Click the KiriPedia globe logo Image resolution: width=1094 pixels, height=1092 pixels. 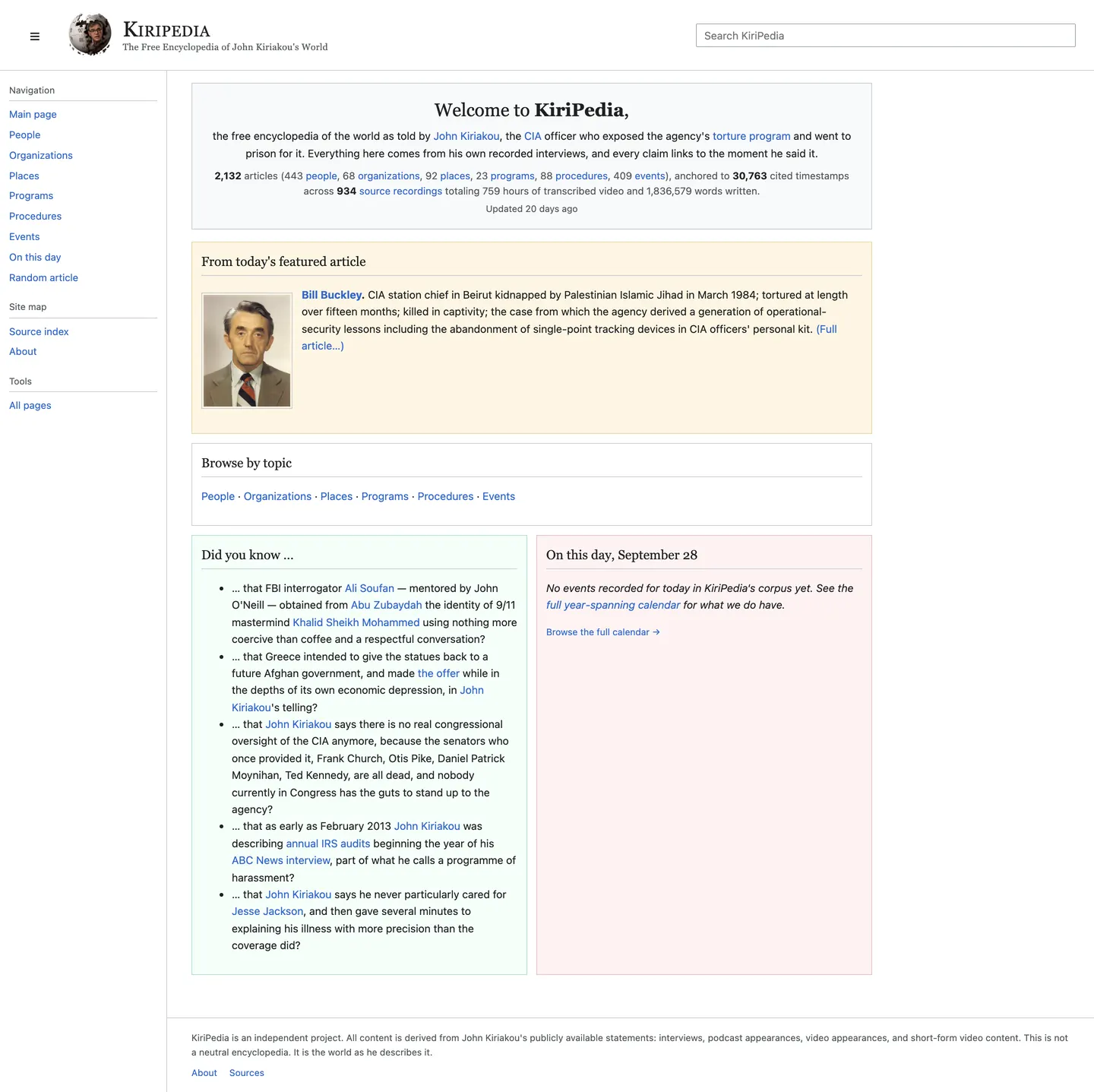click(x=90, y=35)
